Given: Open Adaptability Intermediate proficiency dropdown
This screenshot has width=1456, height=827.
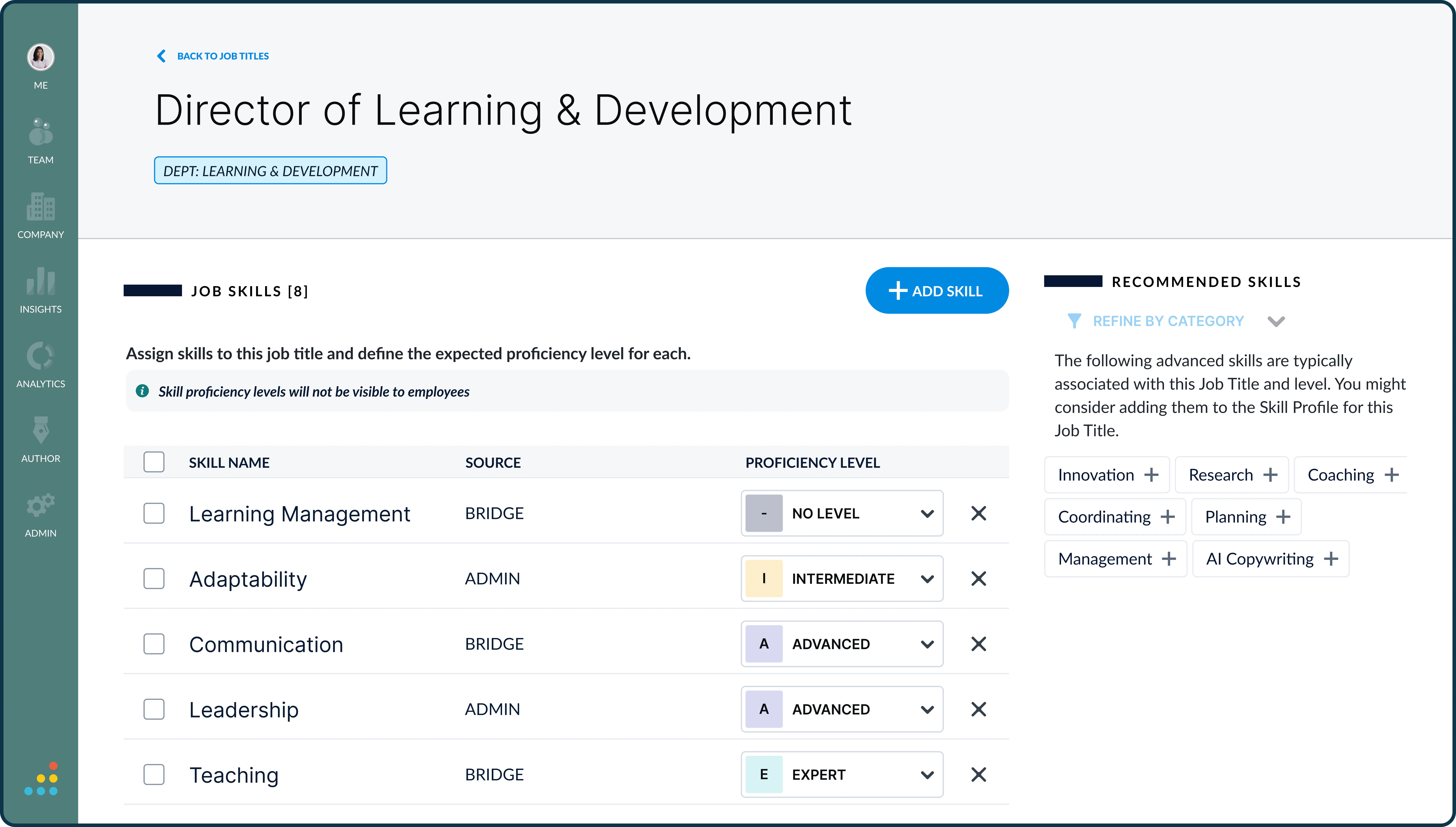Looking at the screenshot, I should 842,578.
